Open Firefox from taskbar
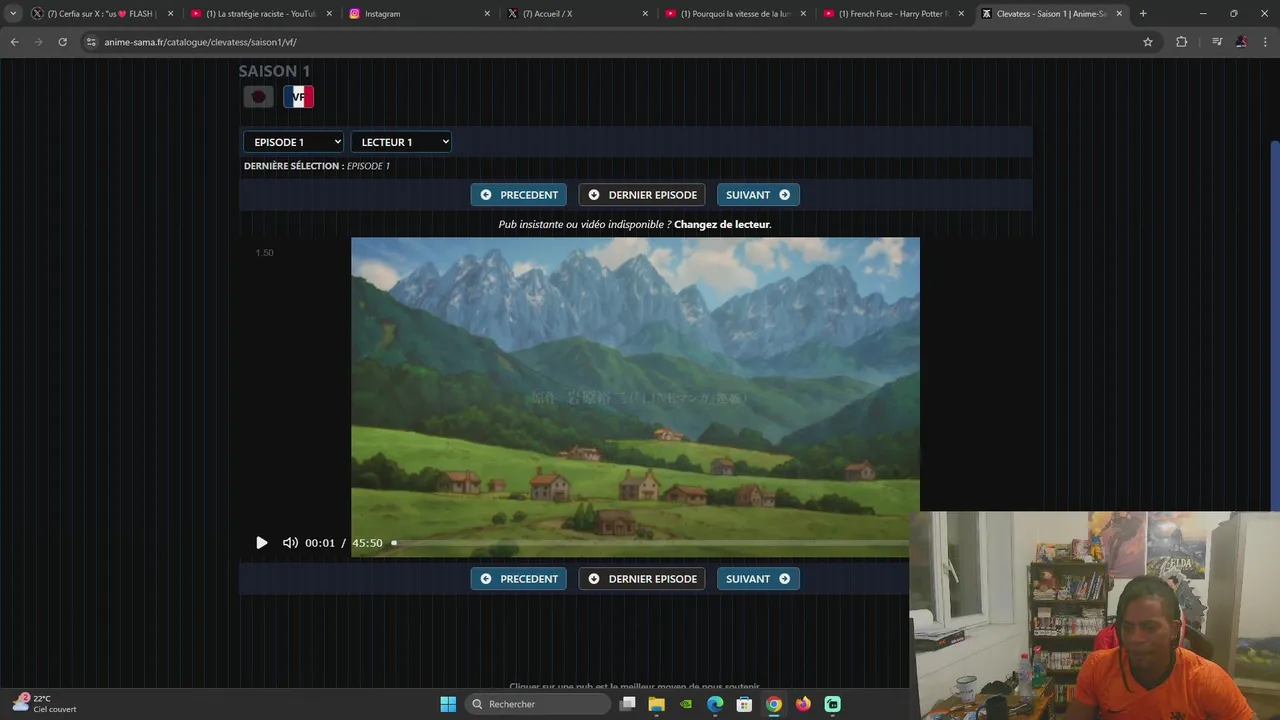 click(x=803, y=704)
